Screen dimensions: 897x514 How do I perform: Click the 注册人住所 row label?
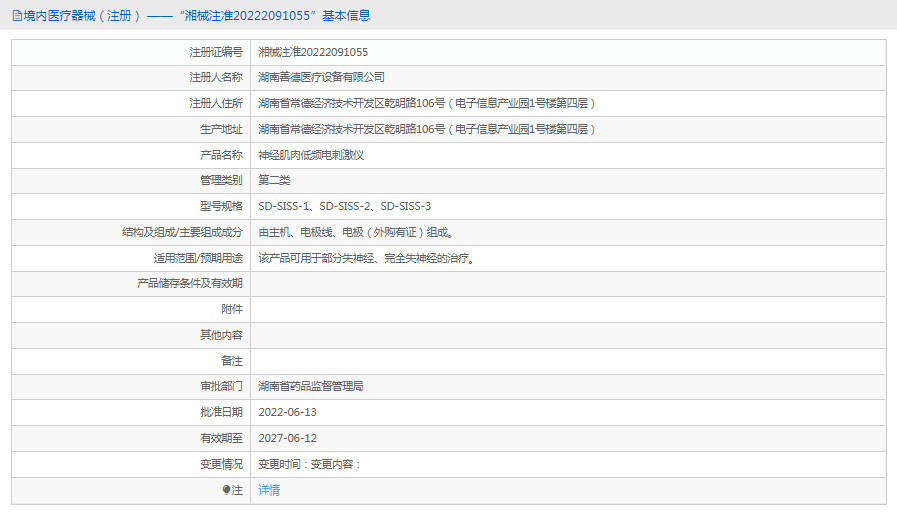coord(216,104)
